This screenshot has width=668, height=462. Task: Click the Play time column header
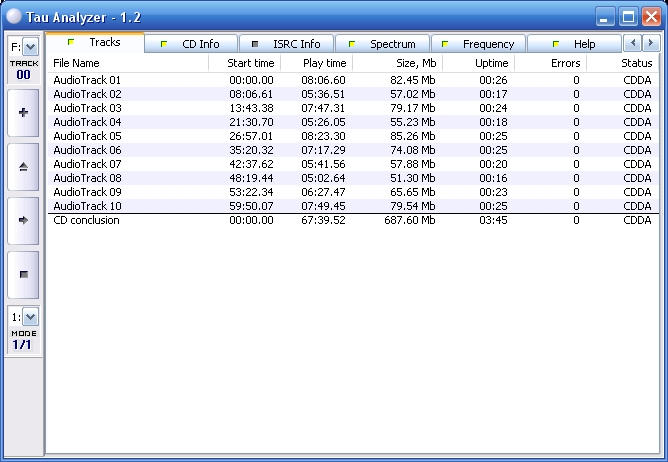(x=317, y=63)
